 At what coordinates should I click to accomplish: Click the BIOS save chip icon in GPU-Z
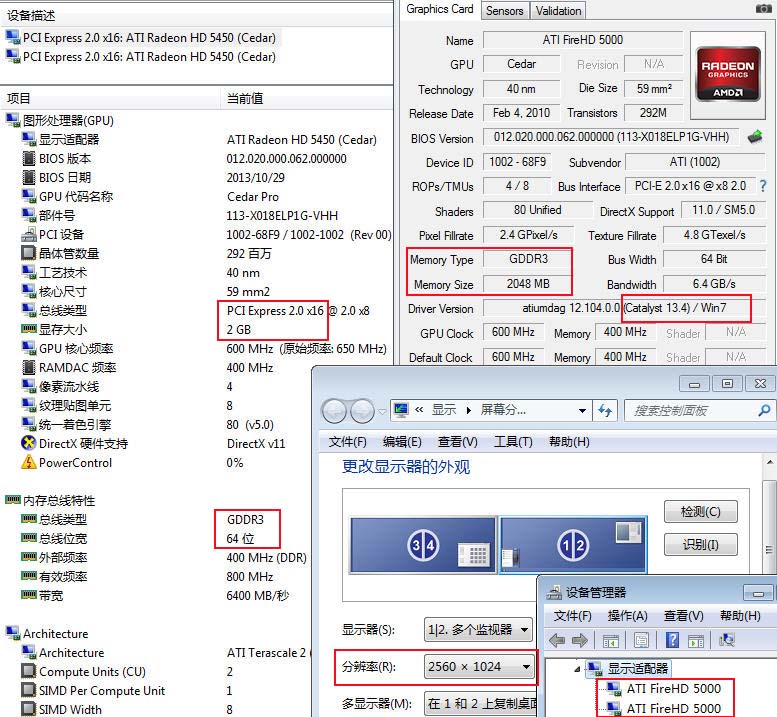tap(755, 137)
